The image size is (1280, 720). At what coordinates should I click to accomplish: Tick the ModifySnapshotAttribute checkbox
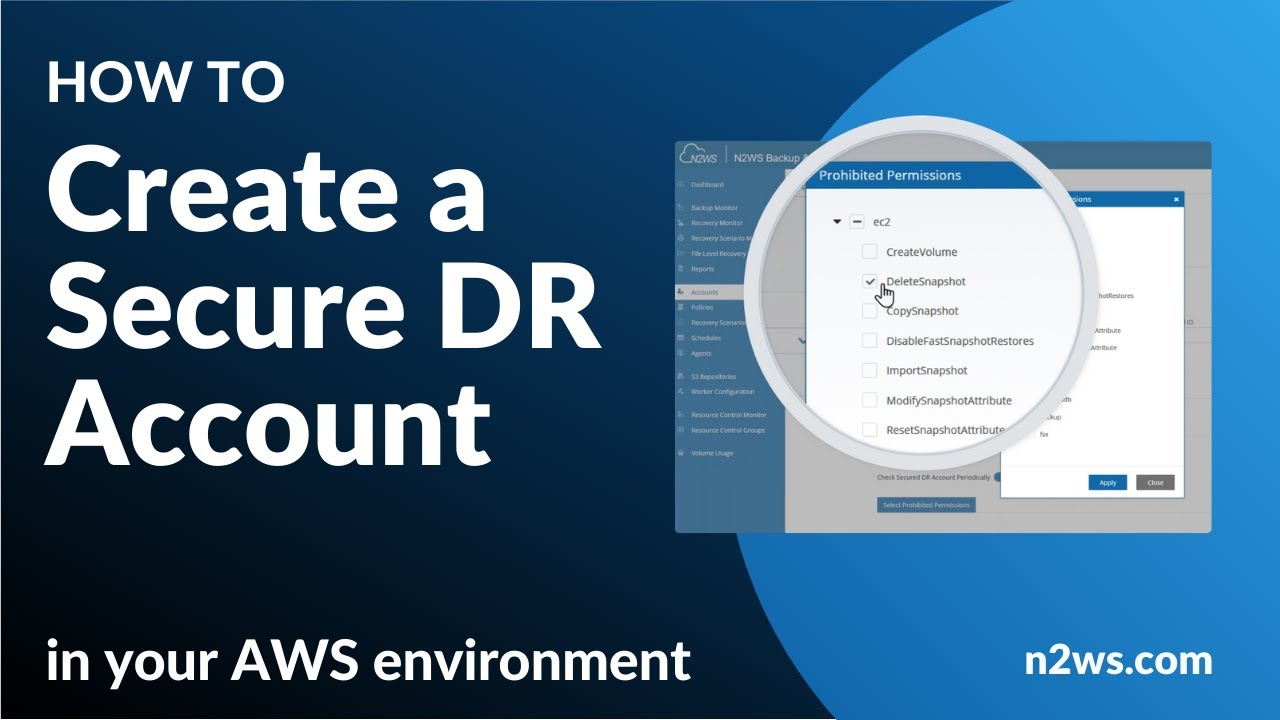[870, 401]
